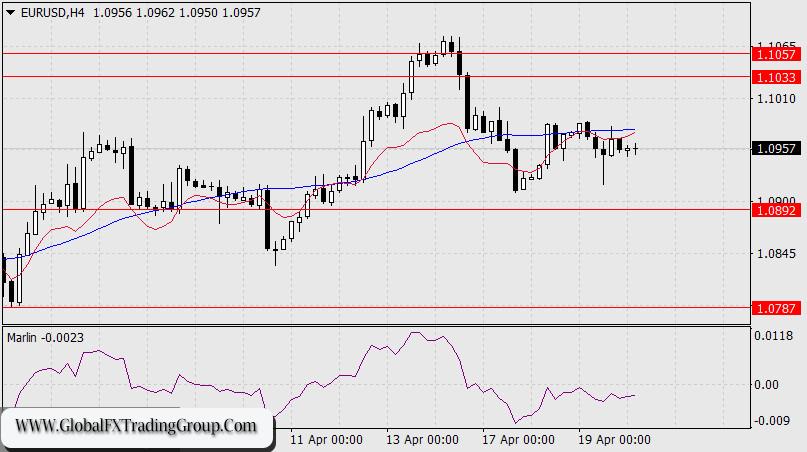Click the 1.0845 price axis value
Viewport: 807px width, 452px height.
[776, 253]
